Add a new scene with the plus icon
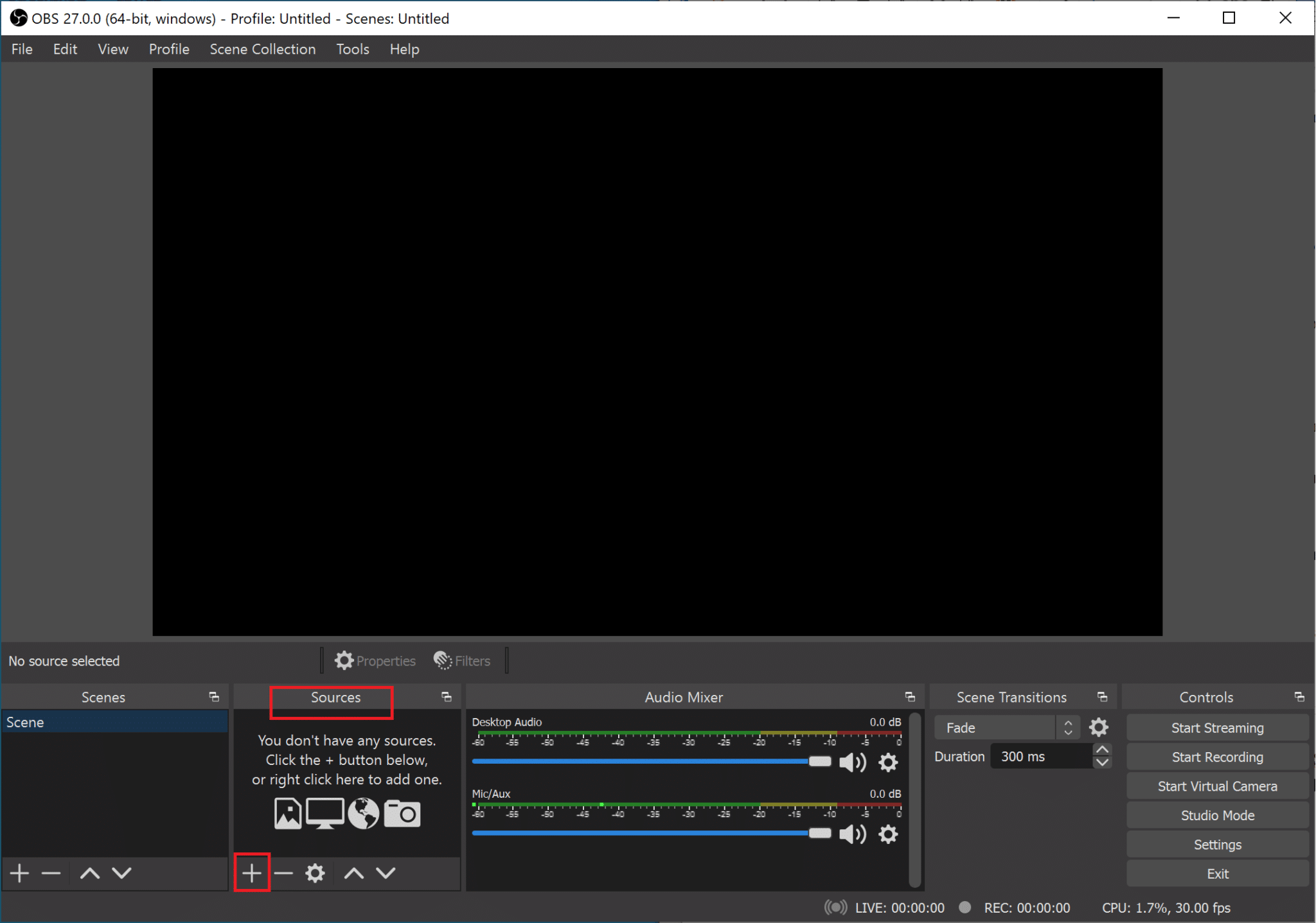Screen dimensions: 1316x923 click(x=19, y=873)
